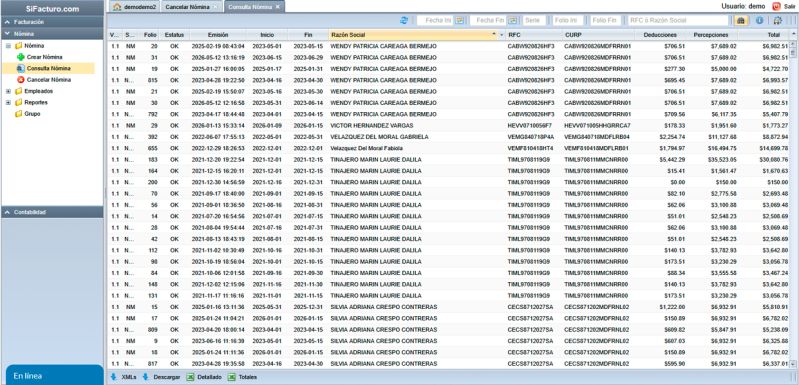This screenshot has height=385, width=799.
Task: Open the Razón Social column dropdown menu
Action: point(501,35)
